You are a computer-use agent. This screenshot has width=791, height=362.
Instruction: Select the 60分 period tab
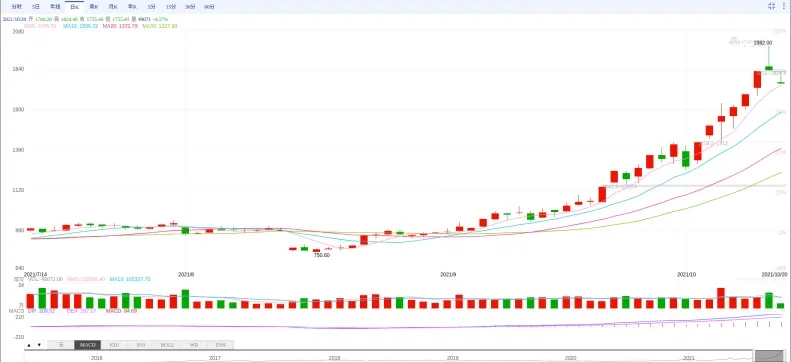pos(209,7)
